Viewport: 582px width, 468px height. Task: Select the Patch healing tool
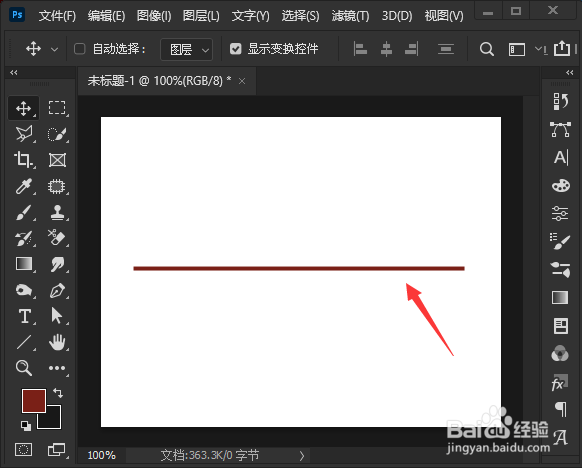pos(56,186)
